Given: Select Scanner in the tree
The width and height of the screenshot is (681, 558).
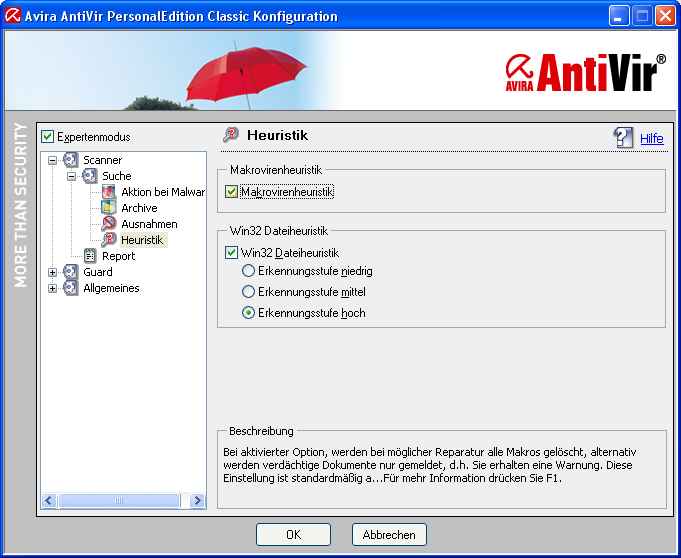Looking at the screenshot, I should [102, 160].
